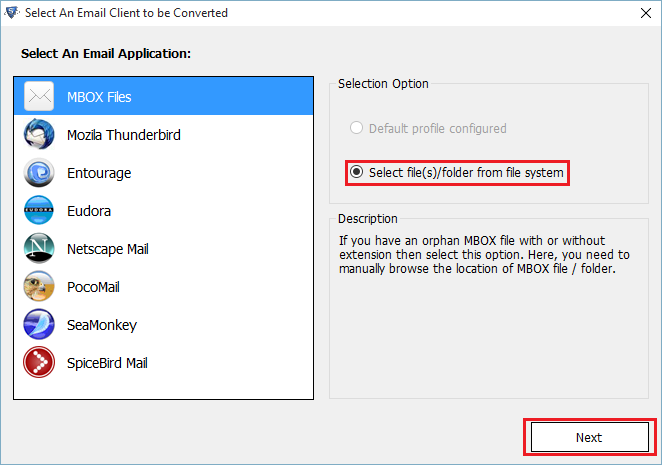Choose the Entourage label in list
The image size is (662, 465).
[99, 173]
